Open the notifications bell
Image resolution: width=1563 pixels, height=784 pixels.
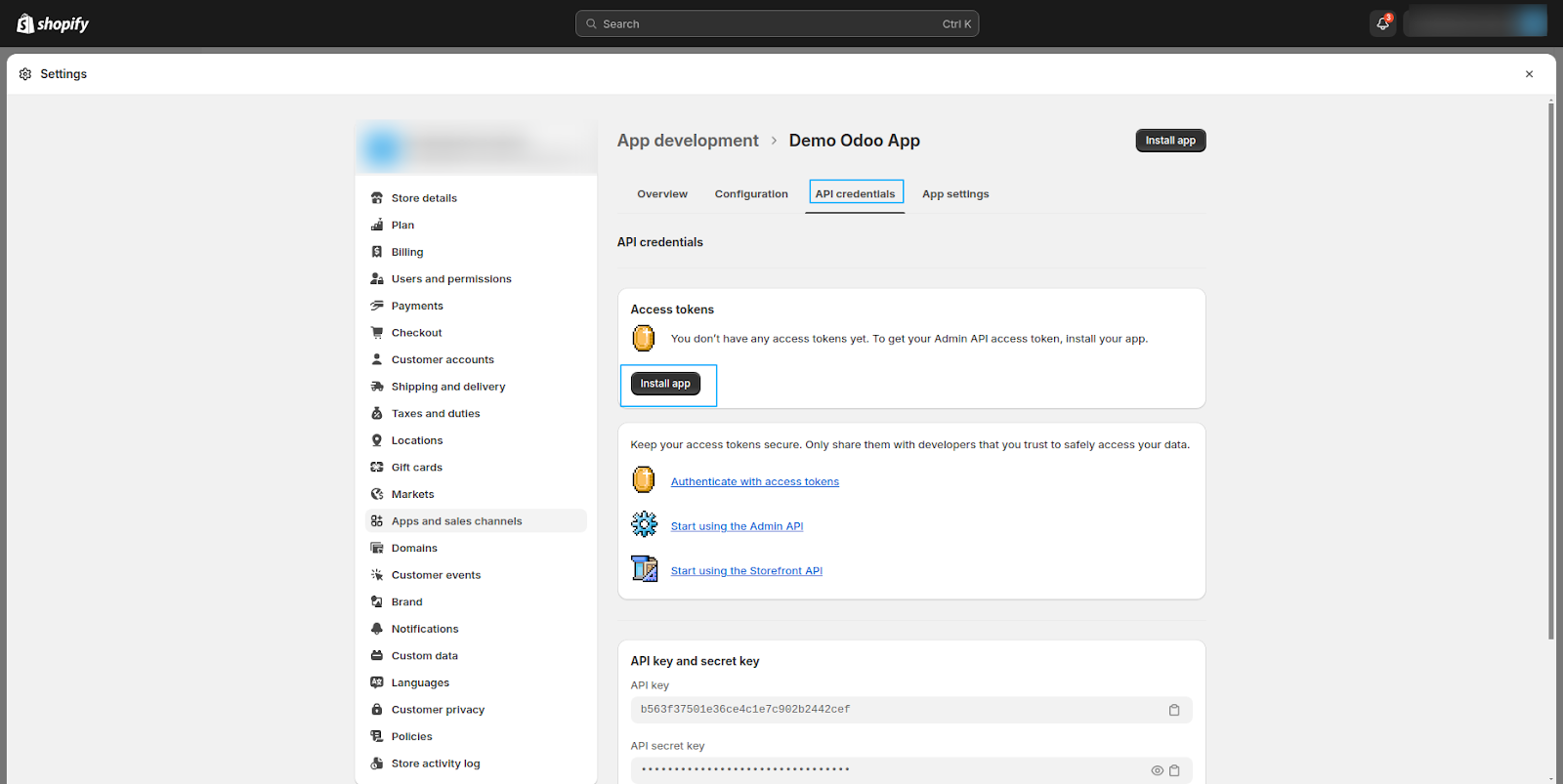(x=1382, y=23)
